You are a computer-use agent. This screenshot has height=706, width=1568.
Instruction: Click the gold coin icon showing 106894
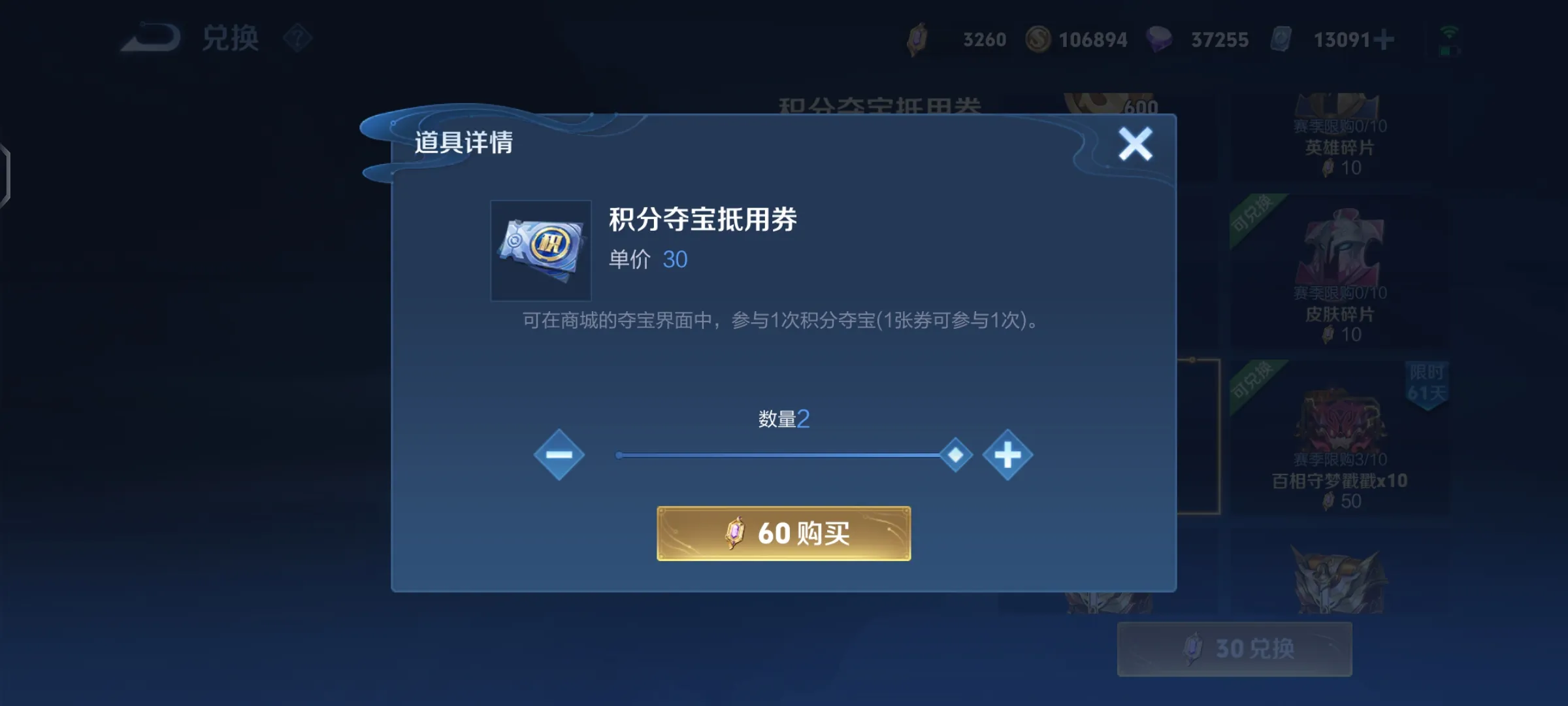1037,39
